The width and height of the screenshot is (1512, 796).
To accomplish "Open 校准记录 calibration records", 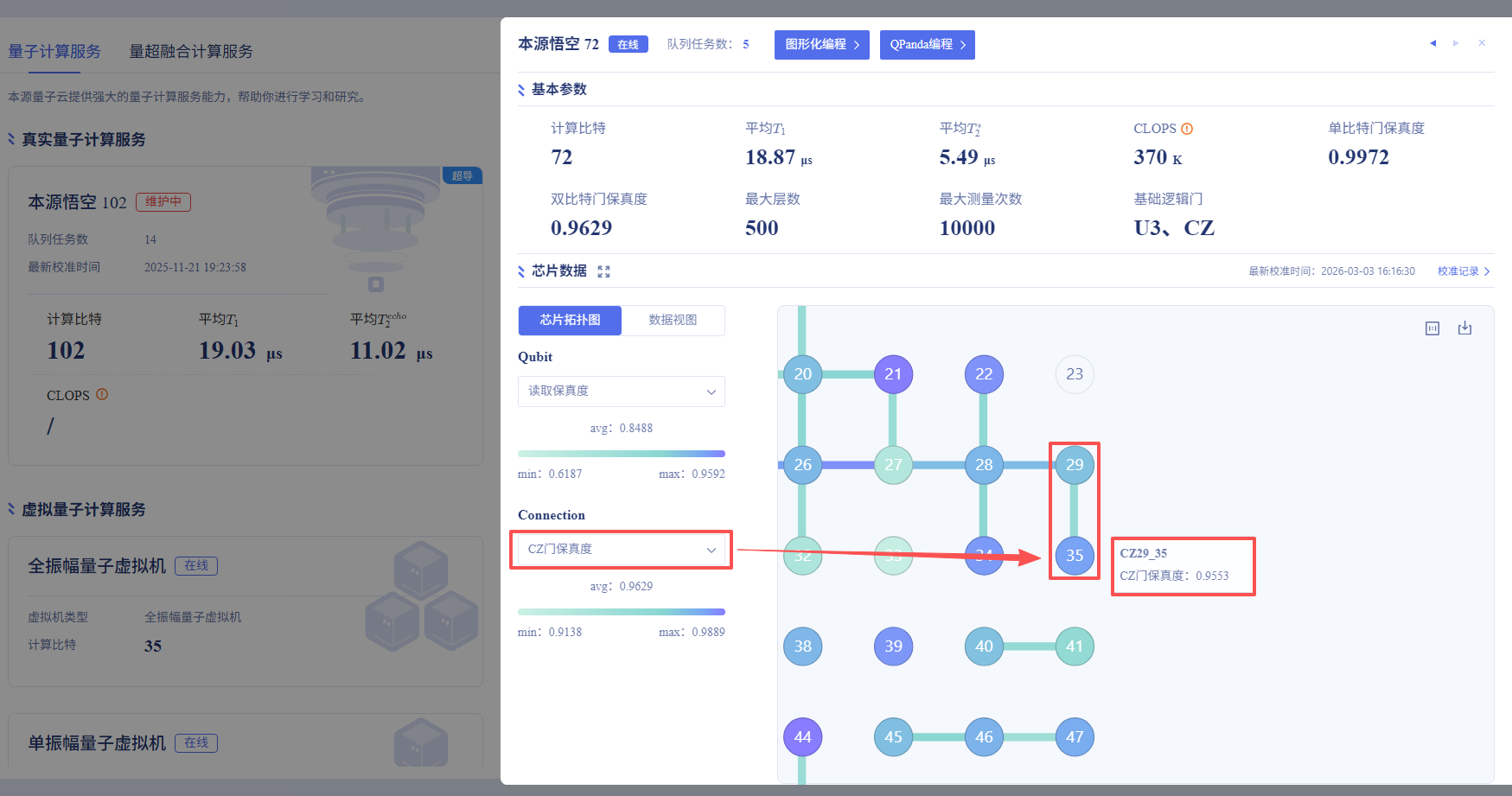I will tap(1463, 271).
